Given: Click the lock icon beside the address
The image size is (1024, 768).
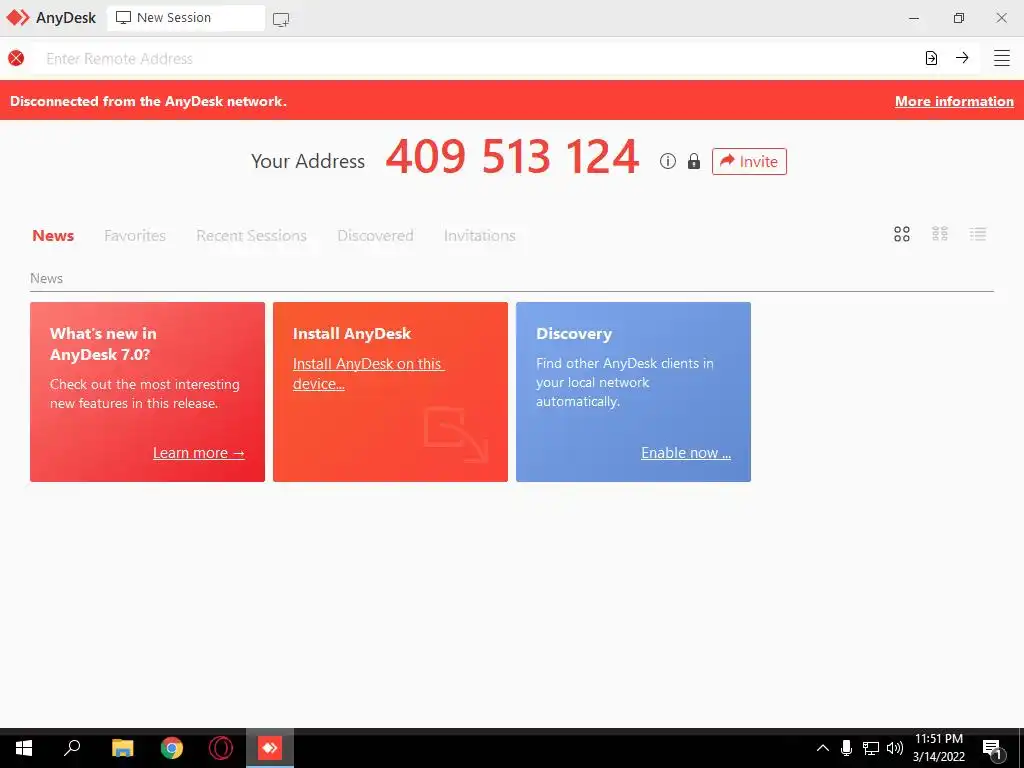Looking at the screenshot, I should 694,161.
